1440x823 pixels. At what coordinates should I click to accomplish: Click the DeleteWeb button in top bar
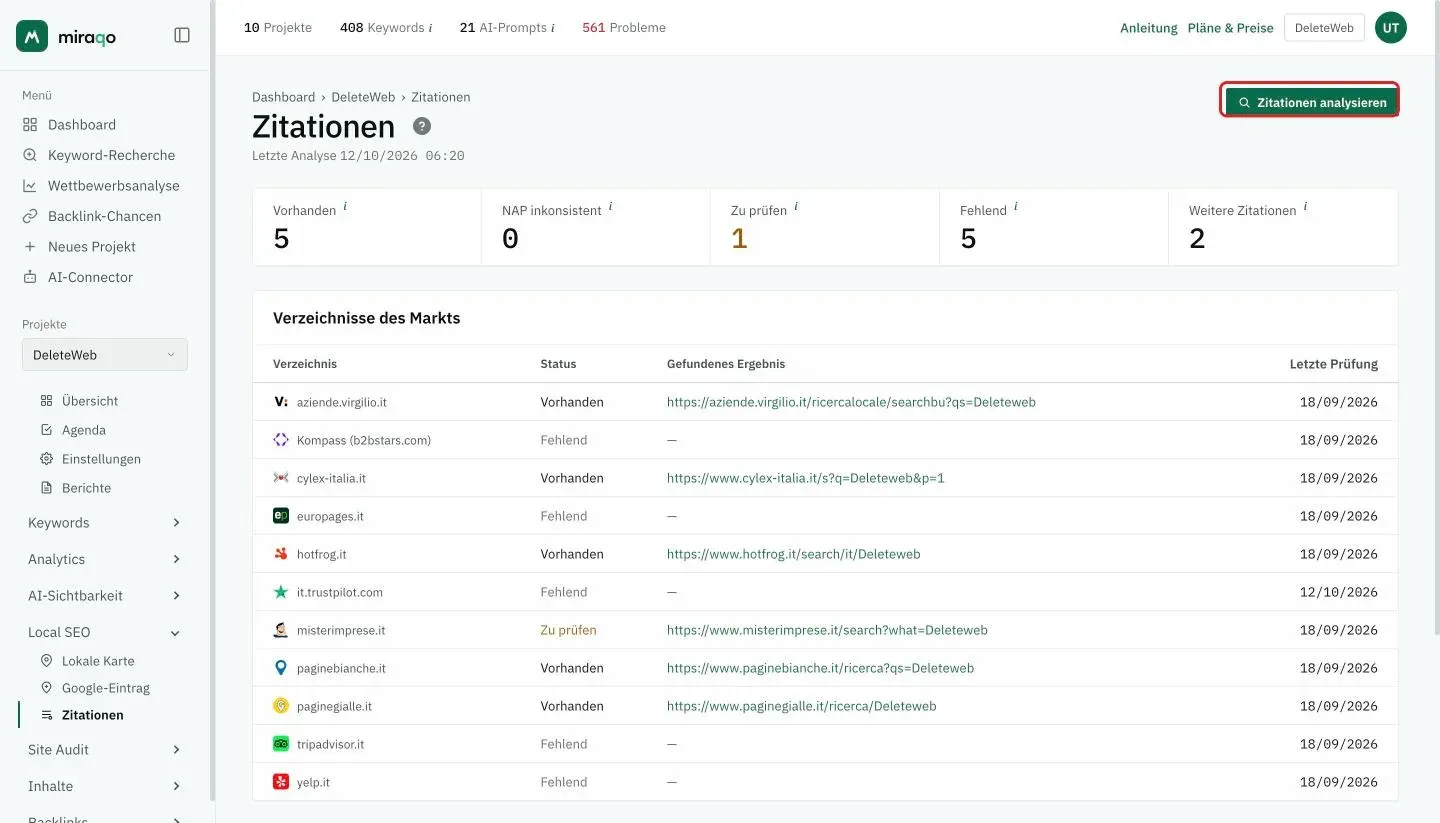point(1324,28)
